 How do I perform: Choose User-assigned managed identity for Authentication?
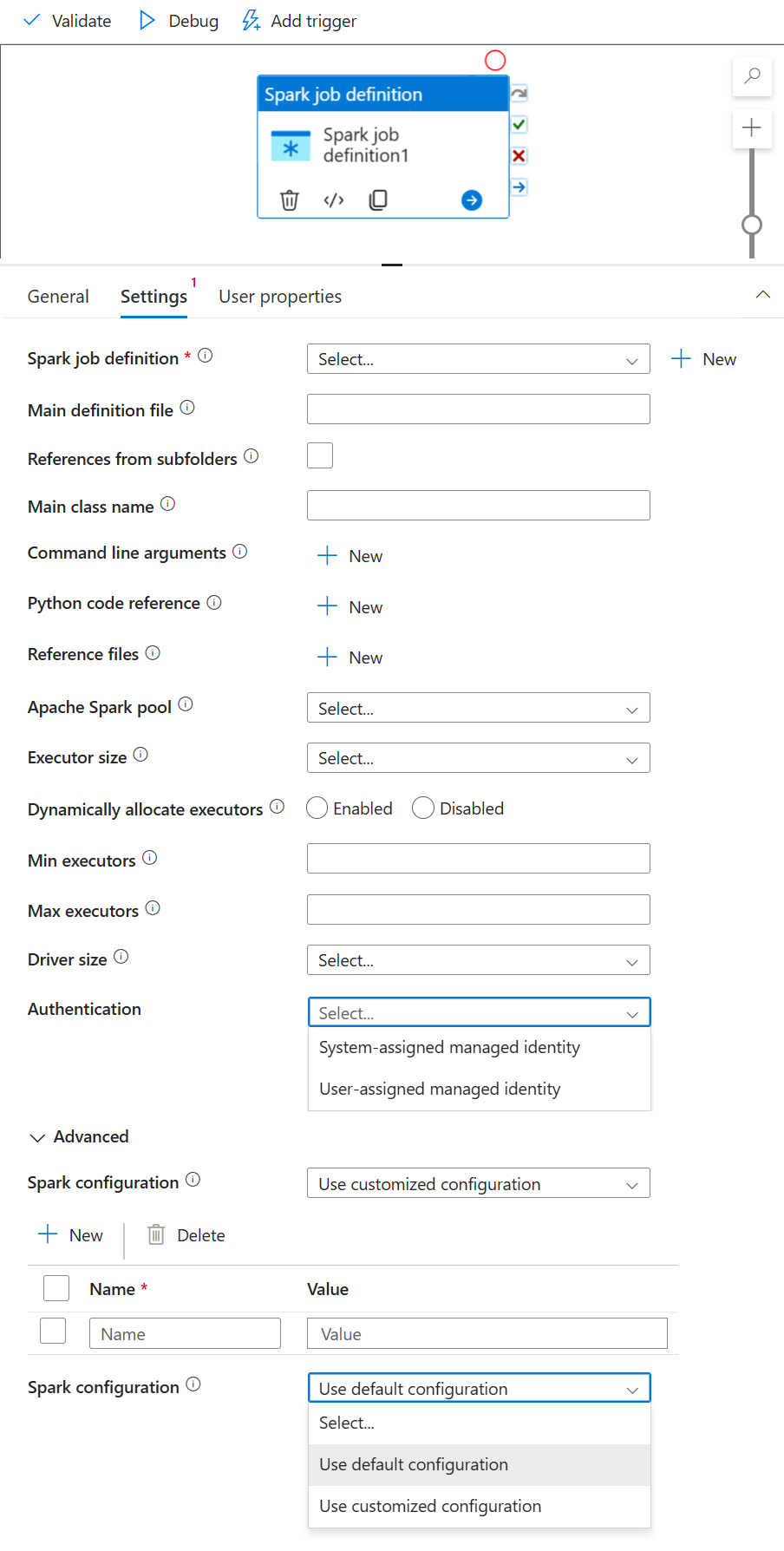(x=439, y=1089)
